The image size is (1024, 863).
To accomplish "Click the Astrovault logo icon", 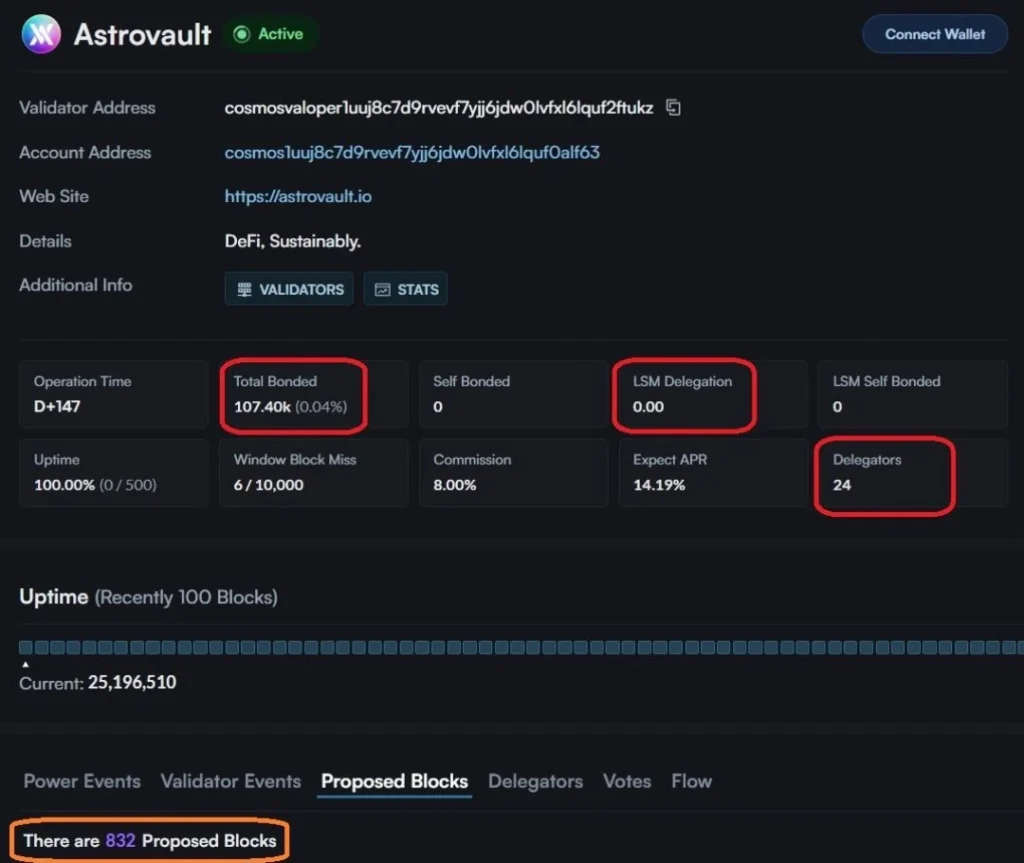I will tap(42, 34).
